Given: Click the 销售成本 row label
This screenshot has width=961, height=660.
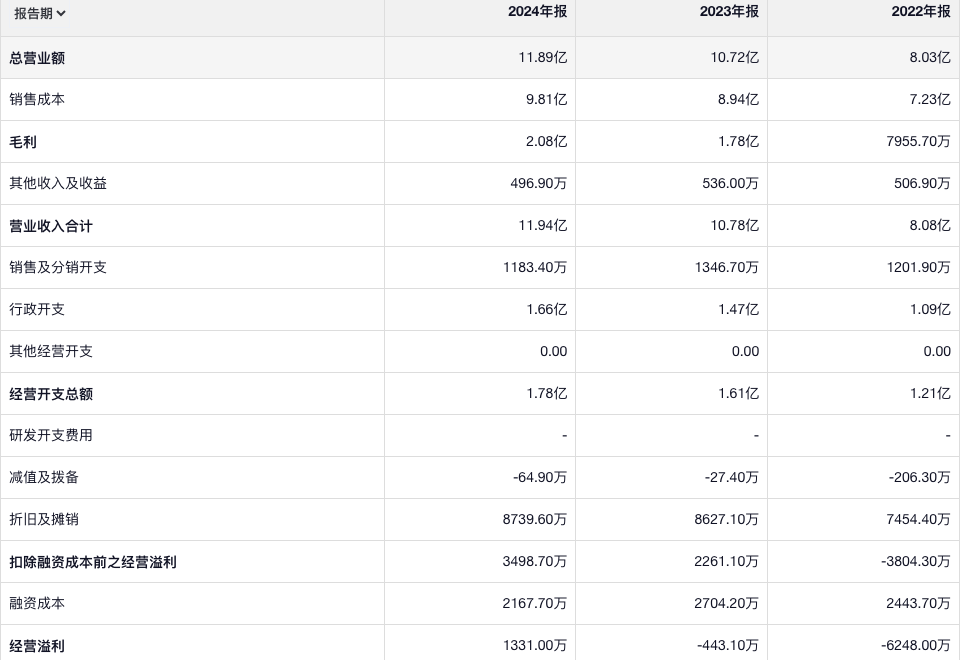Looking at the screenshot, I should 38,100.
